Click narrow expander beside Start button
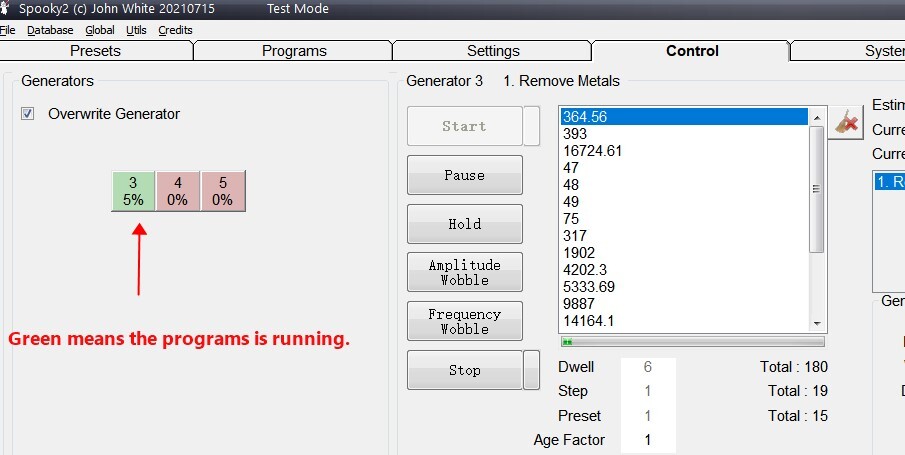 (x=532, y=126)
